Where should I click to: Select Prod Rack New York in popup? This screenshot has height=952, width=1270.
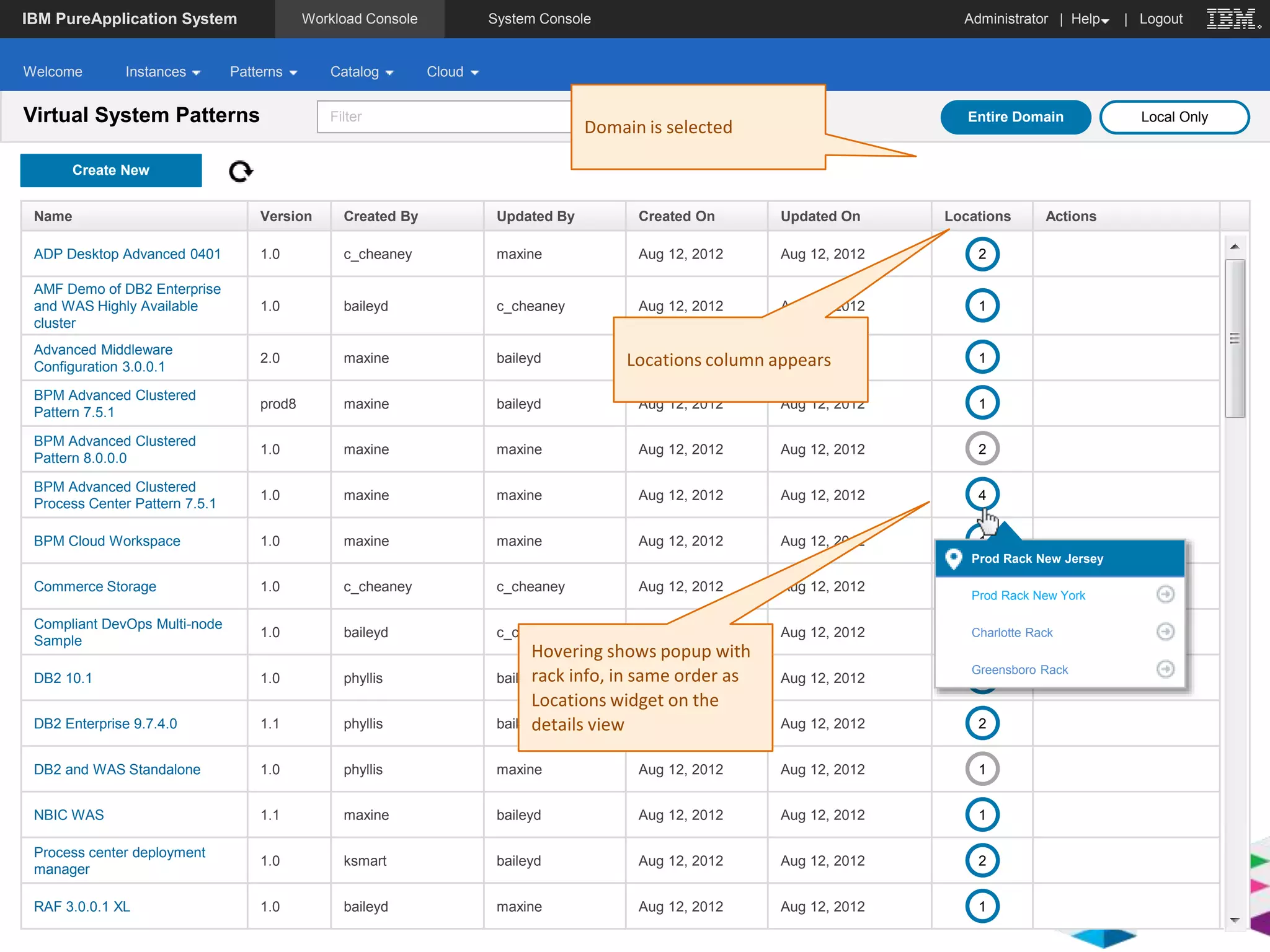[x=1028, y=596]
